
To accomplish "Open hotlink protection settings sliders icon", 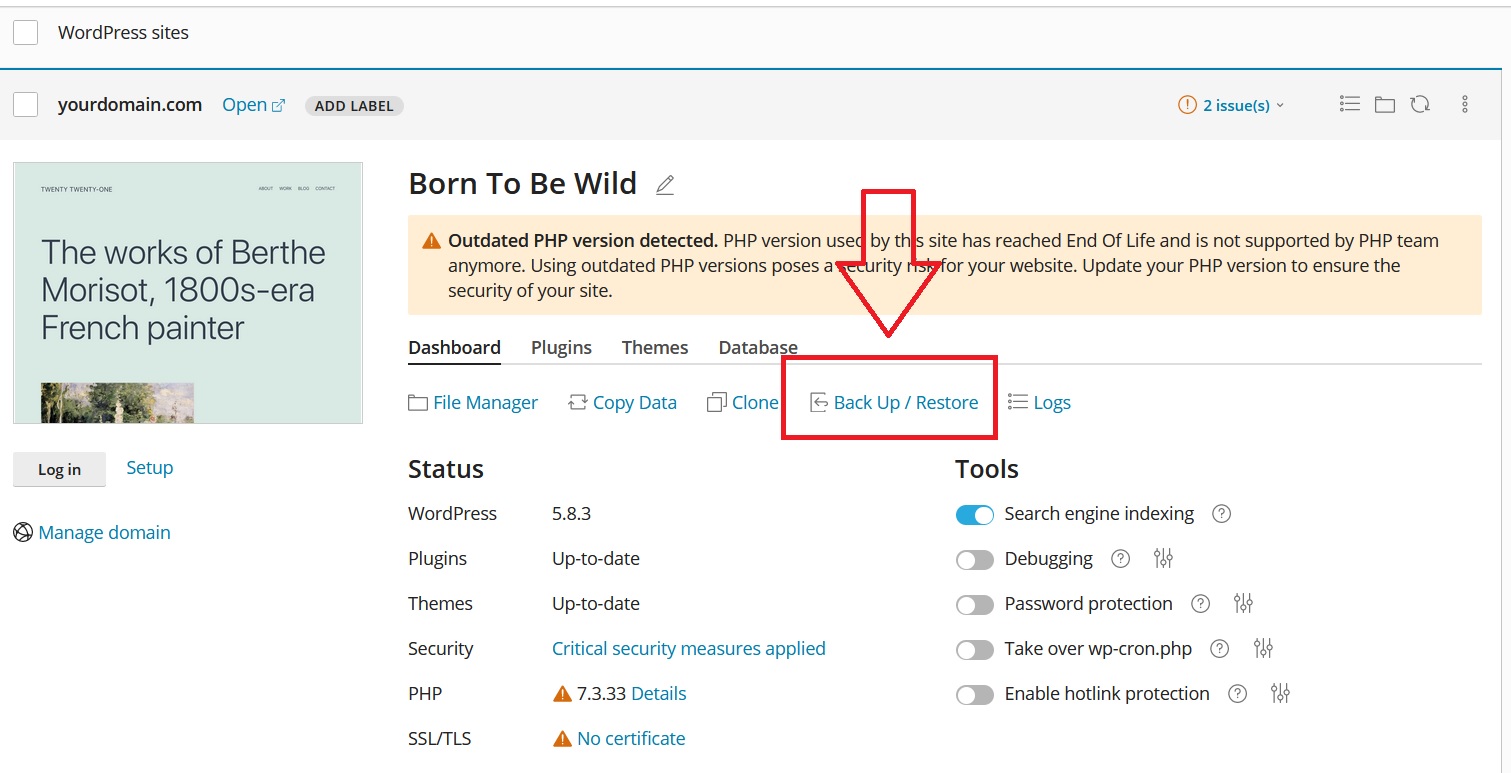I will [1280, 694].
